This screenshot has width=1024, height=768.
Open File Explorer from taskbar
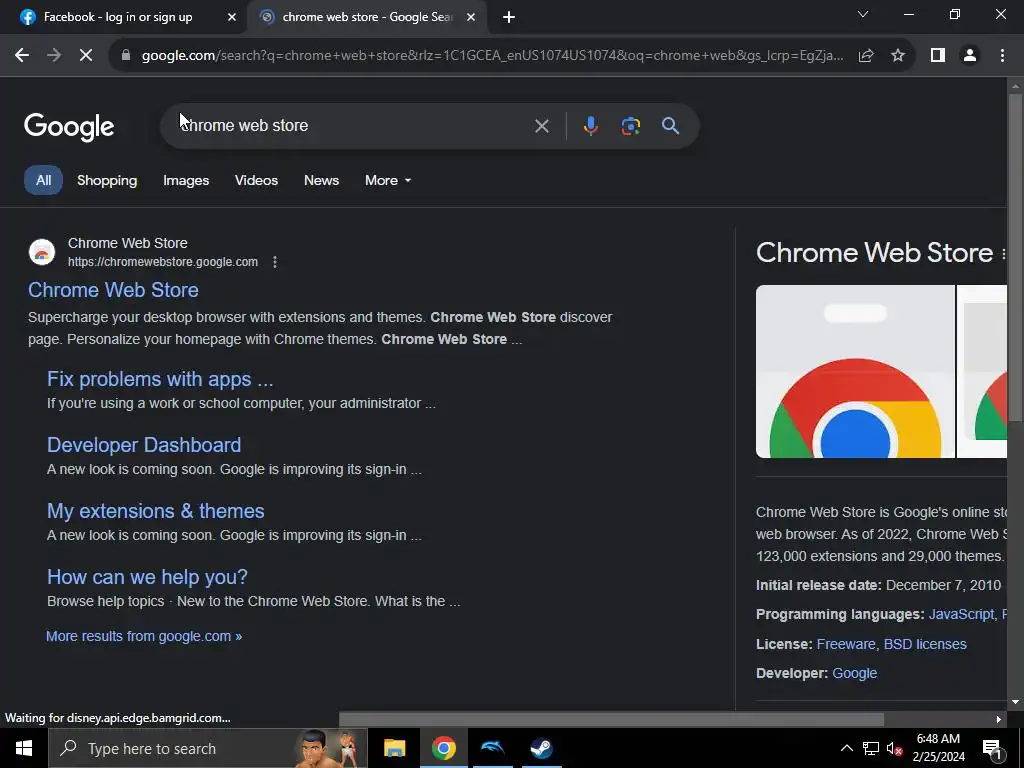tap(394, 748)
